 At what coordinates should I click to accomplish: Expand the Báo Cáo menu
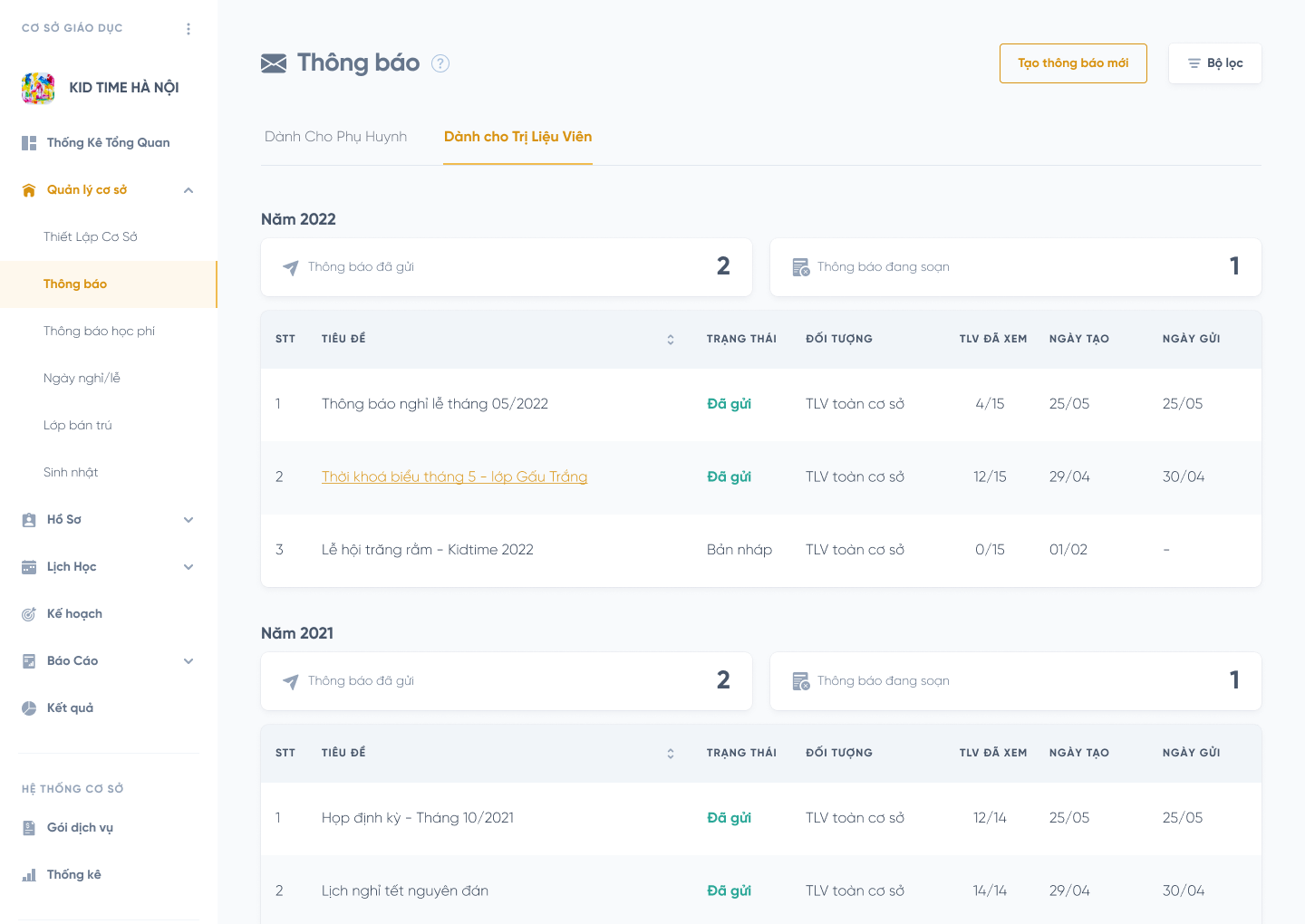point(188,661)
